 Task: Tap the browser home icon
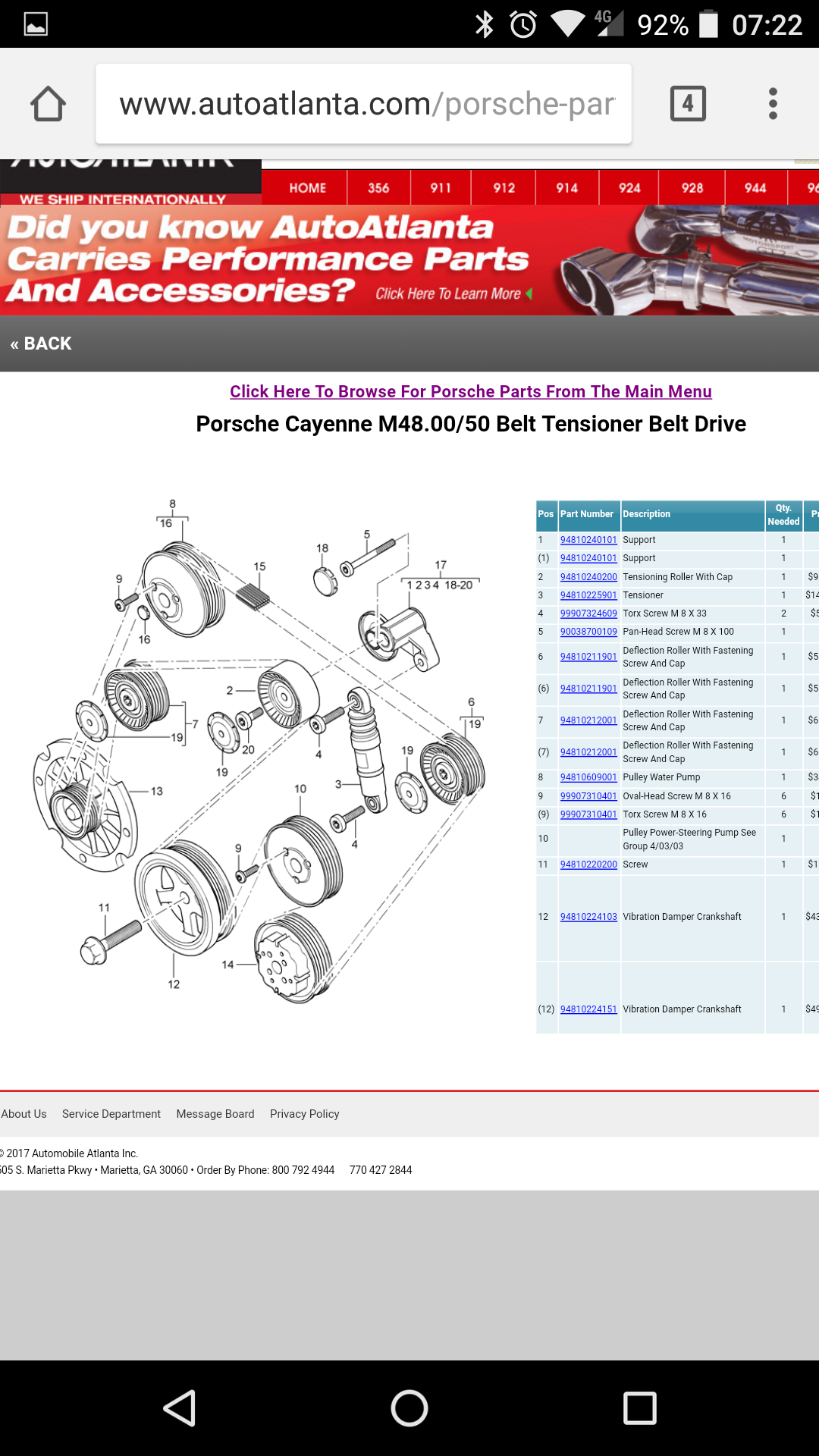click(x=48, y=104)
